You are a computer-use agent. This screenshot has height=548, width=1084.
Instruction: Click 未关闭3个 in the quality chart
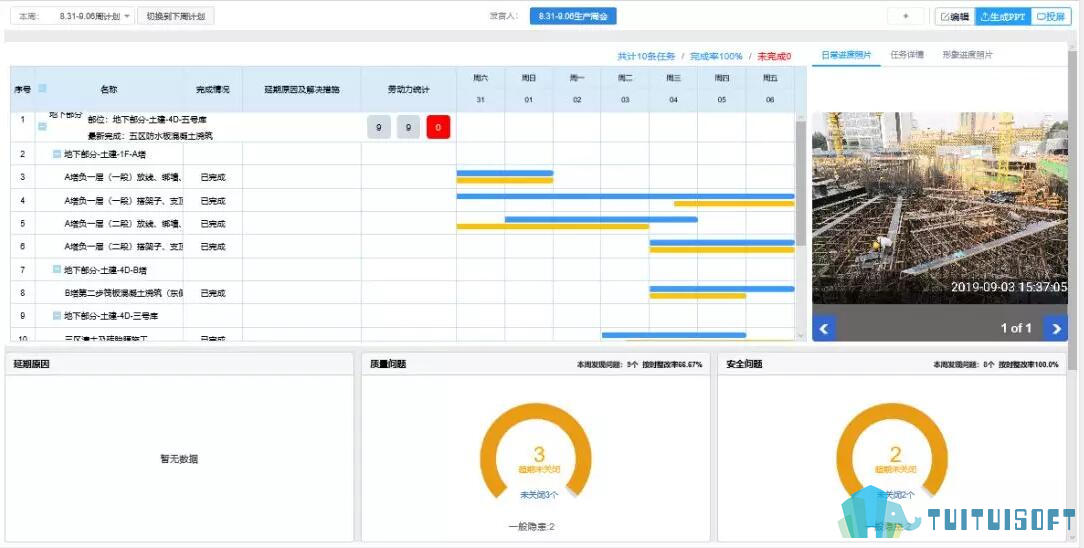tap(539, 495)
